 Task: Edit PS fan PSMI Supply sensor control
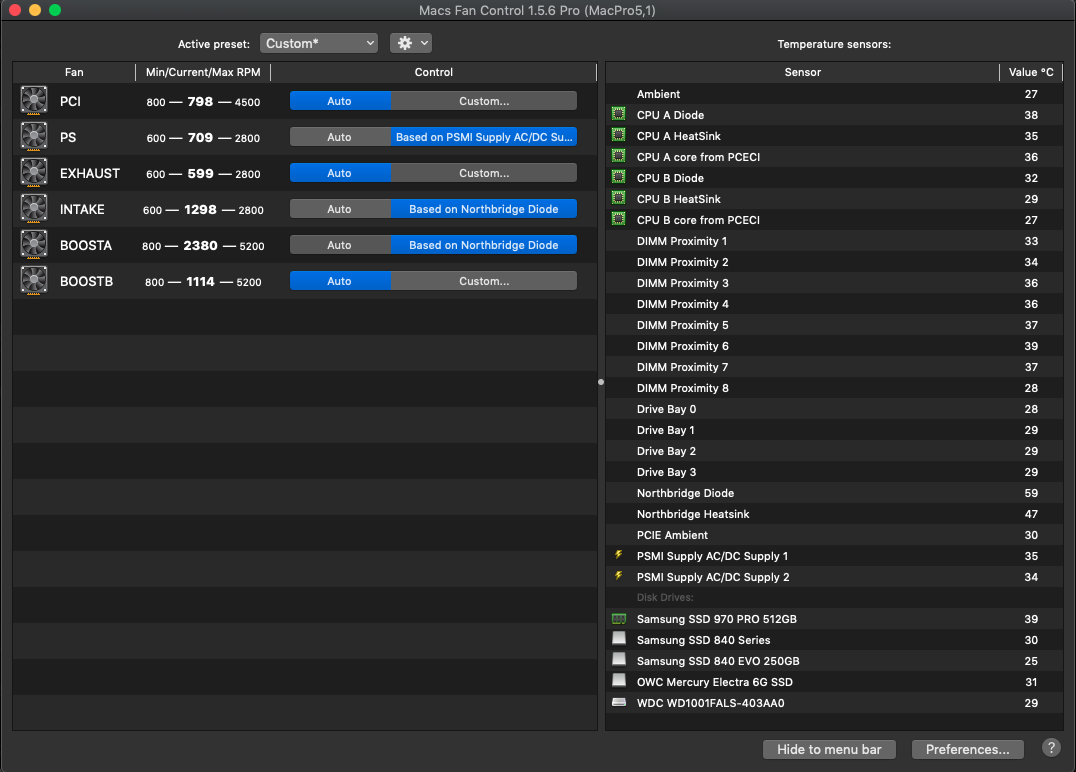pyautogui.click(x=484, y=137)
